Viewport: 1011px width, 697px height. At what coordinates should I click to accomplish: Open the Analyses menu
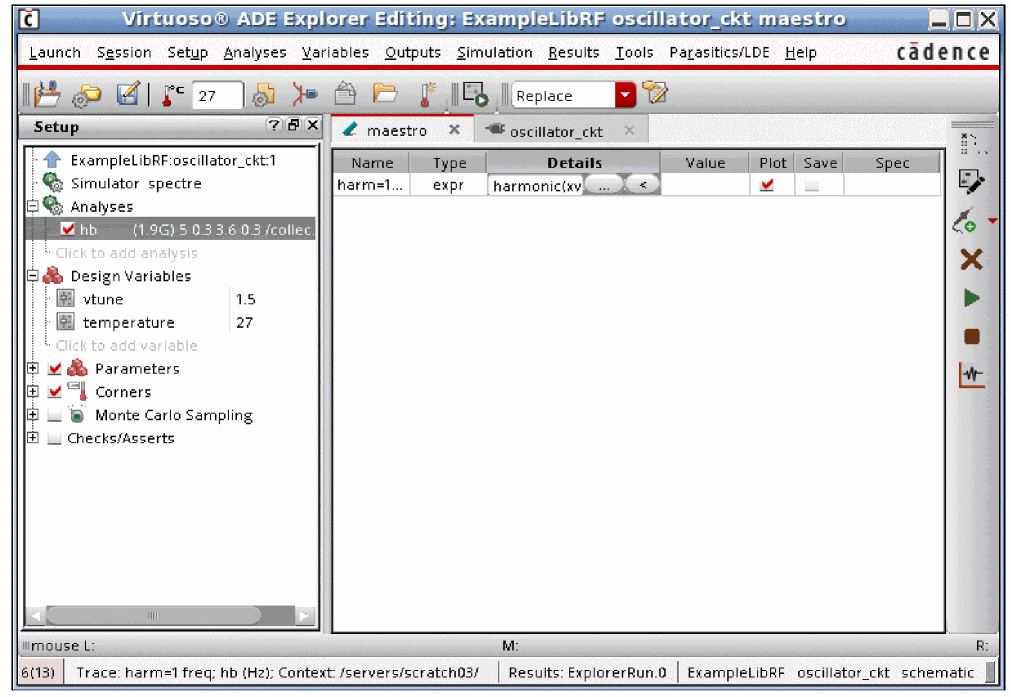pyautogui.click(x=255, y=52)
